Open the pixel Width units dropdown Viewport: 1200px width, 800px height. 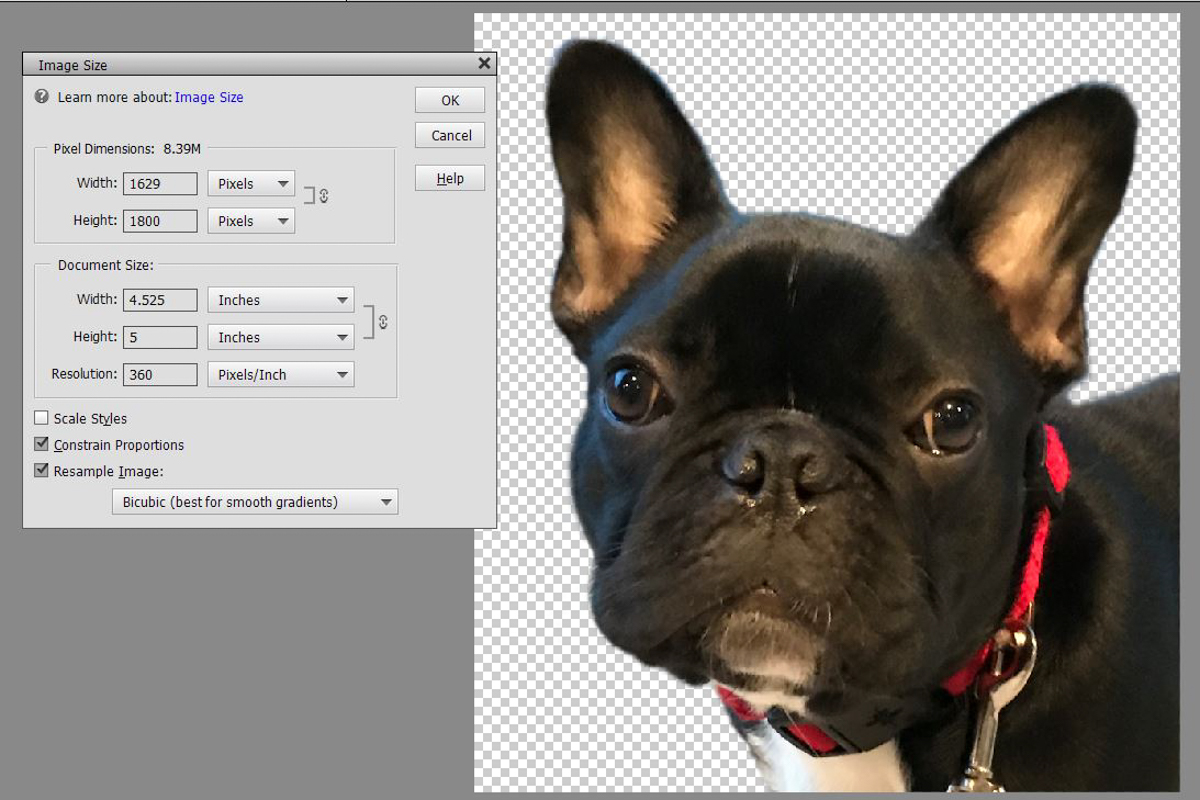[x=251, y=184]
